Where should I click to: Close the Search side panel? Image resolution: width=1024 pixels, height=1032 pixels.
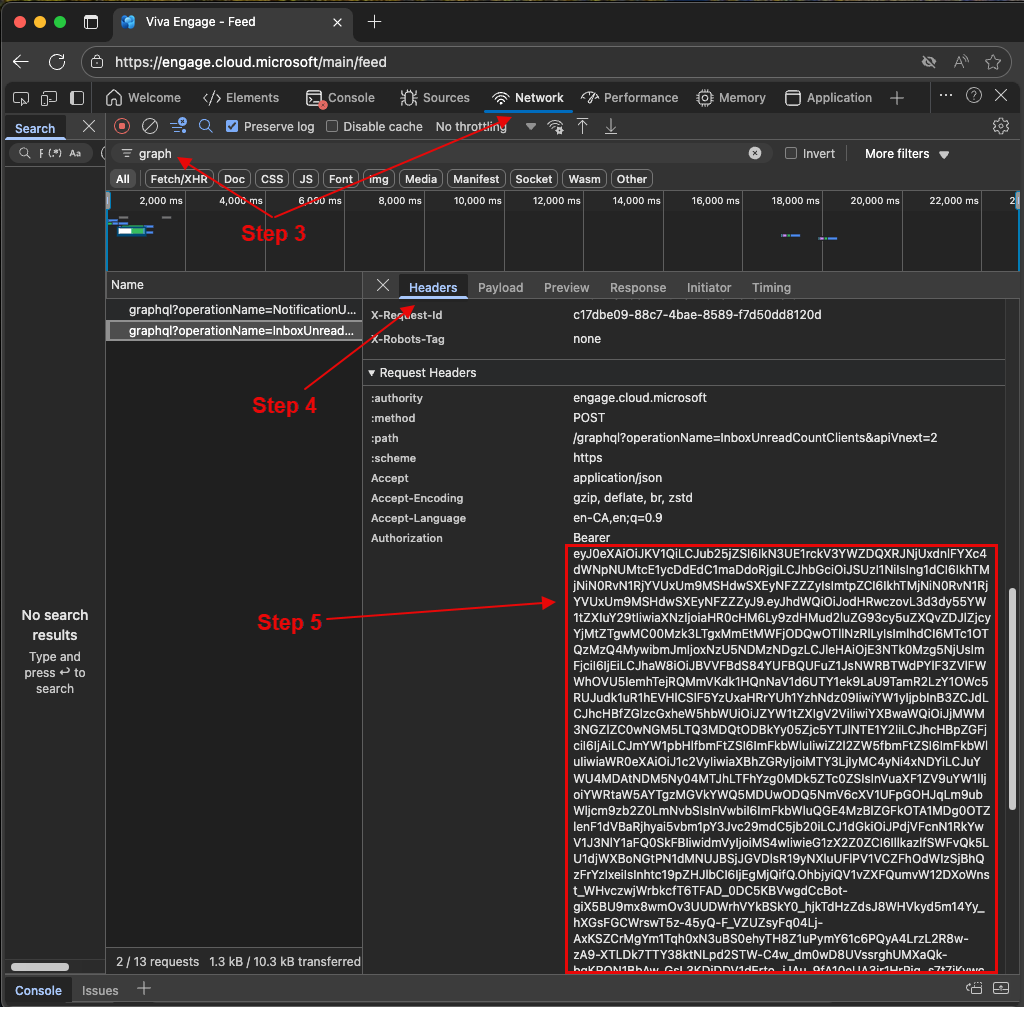click(89, 126)
